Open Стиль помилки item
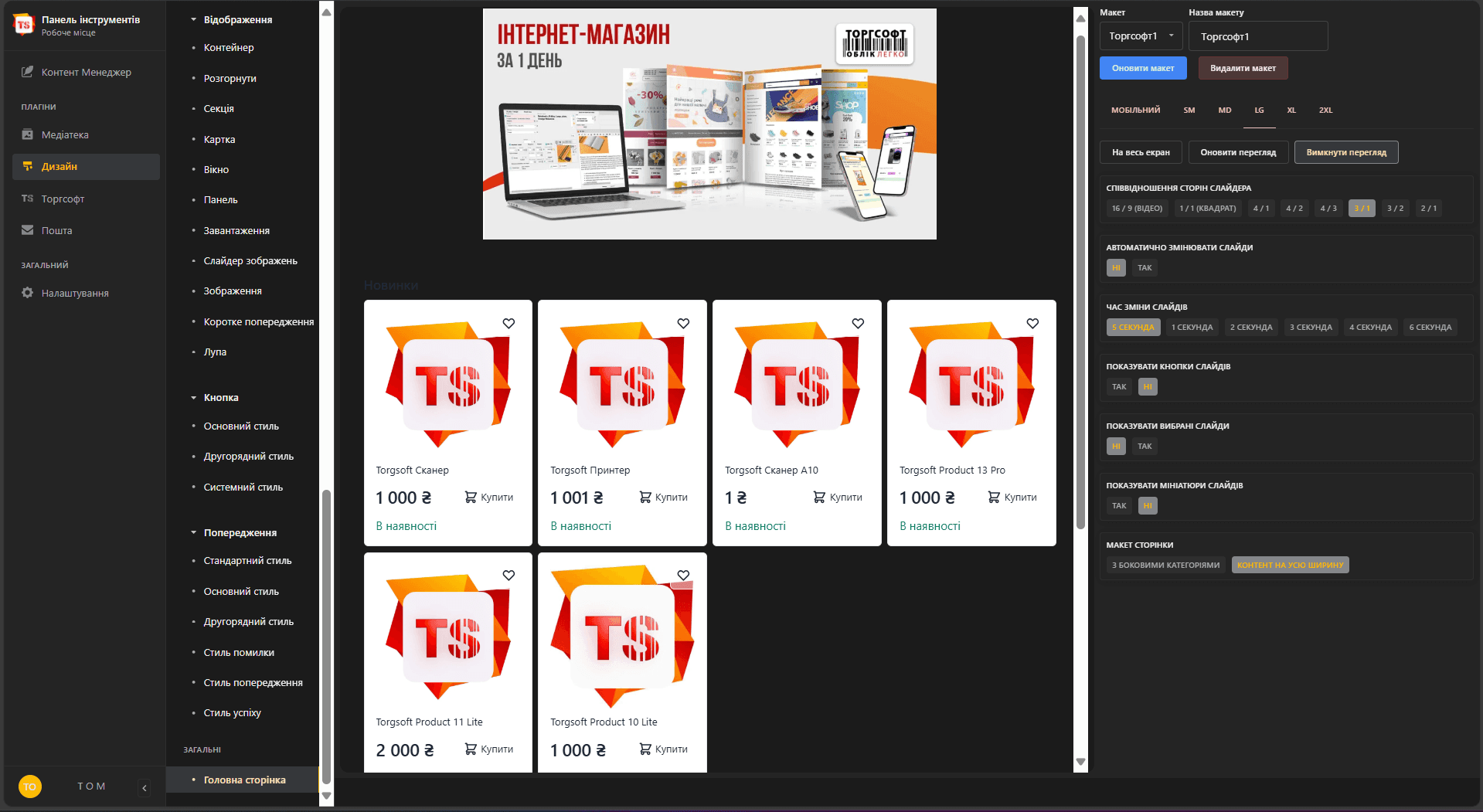The width and height of the screenshot is (1483, 812). pyautogui.click(x=239, y=653)
